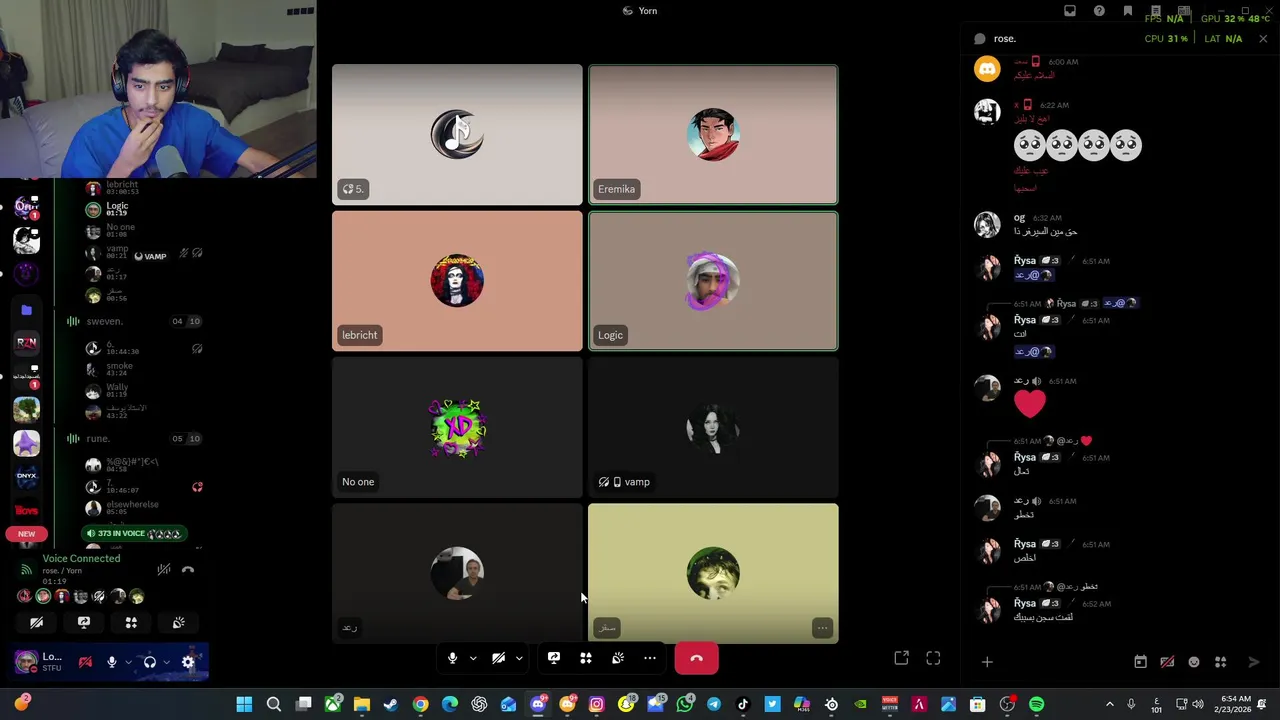Toggle noise suppression next to Voice Connected
The image size is (1280, 720).
click(x=163, y=569)
